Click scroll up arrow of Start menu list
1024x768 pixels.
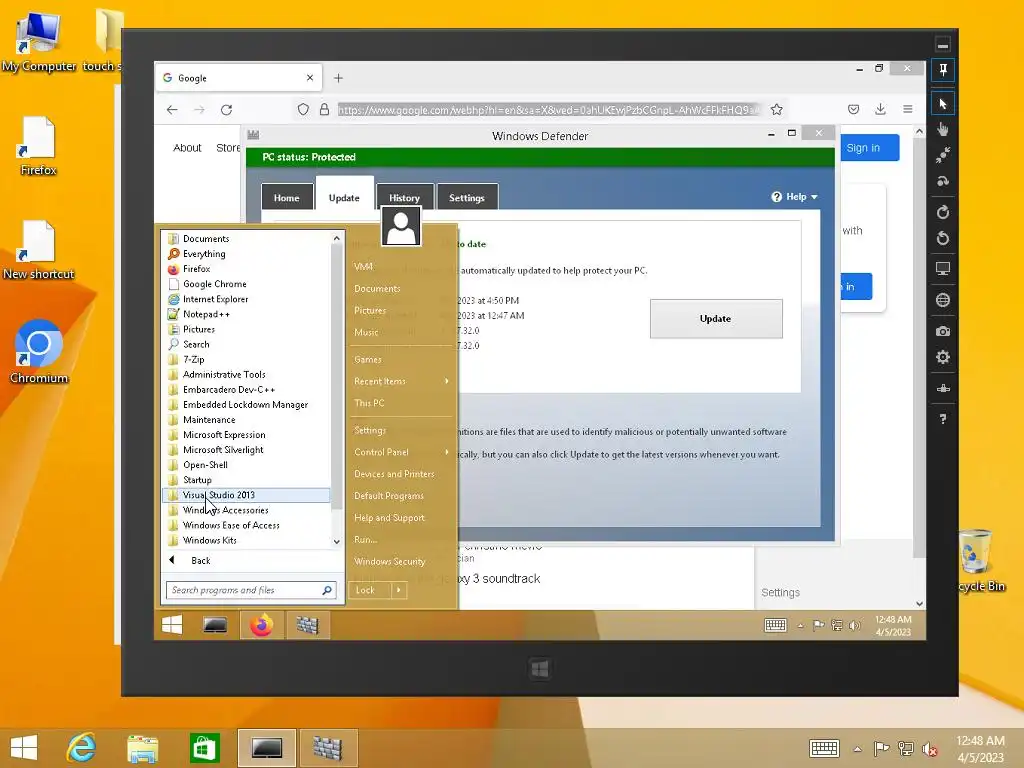[x=337, y=238]
